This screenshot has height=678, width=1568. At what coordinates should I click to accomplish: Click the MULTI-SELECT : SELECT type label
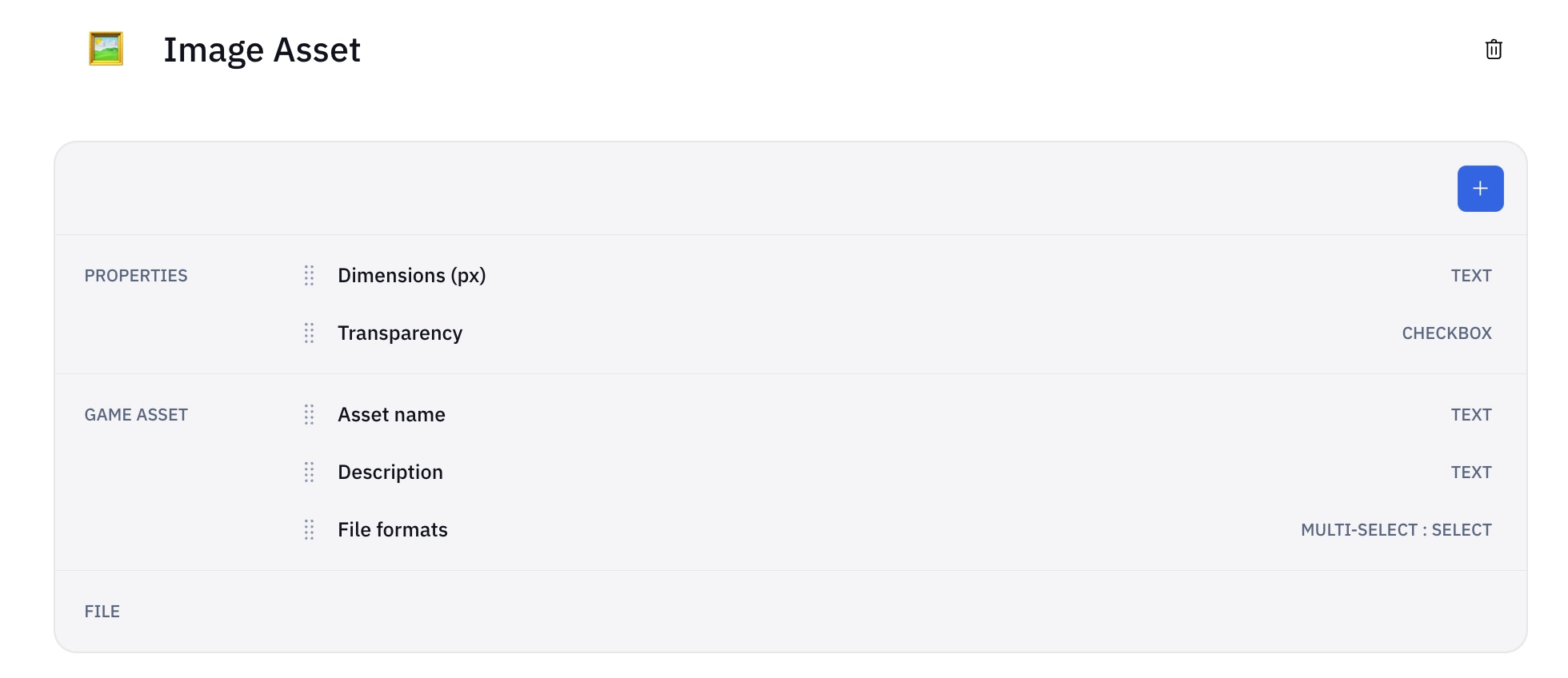[1396, 530]
